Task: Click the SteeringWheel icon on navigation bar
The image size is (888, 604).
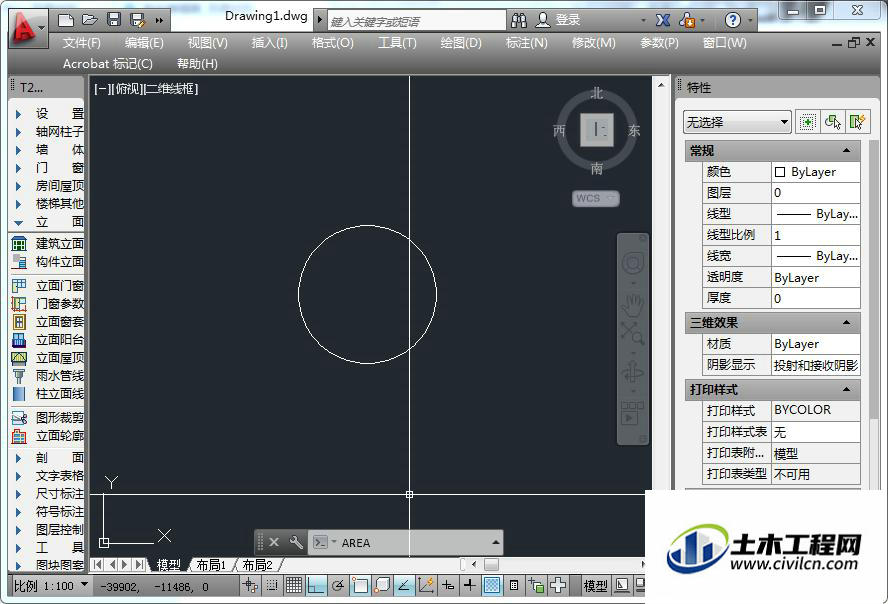Action: [633, 263]
